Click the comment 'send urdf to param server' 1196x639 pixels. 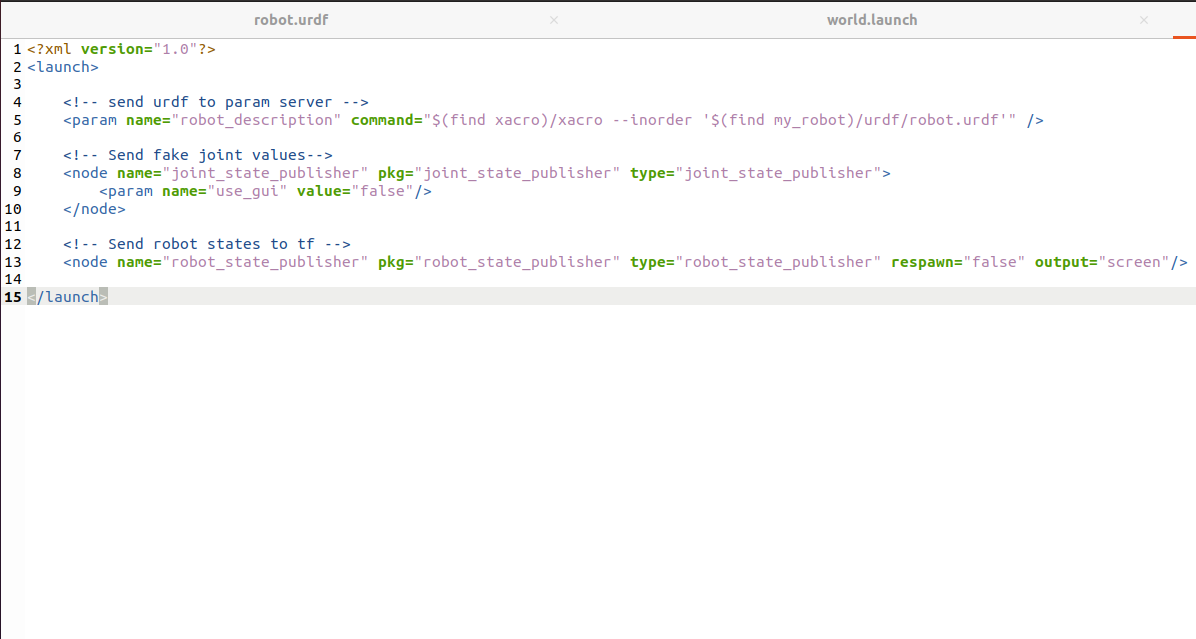click(x=216, y=102)
